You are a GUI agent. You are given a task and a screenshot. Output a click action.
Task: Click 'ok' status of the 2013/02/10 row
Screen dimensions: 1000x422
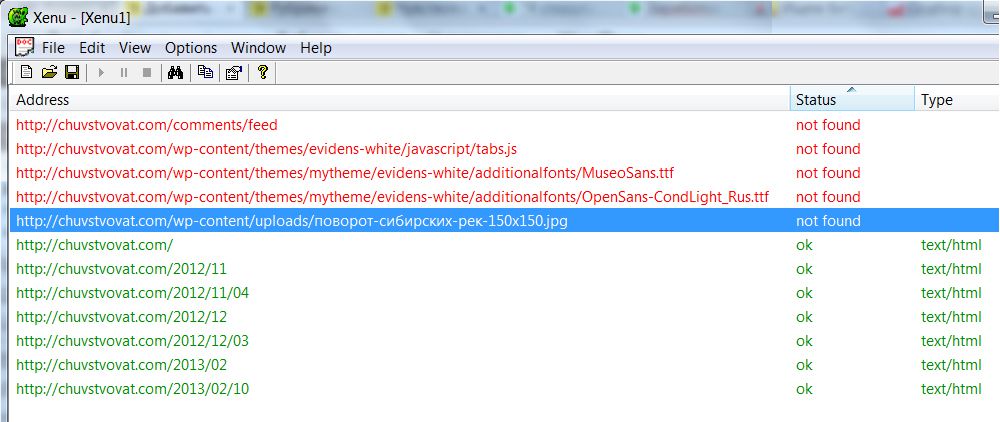point(804,389)
